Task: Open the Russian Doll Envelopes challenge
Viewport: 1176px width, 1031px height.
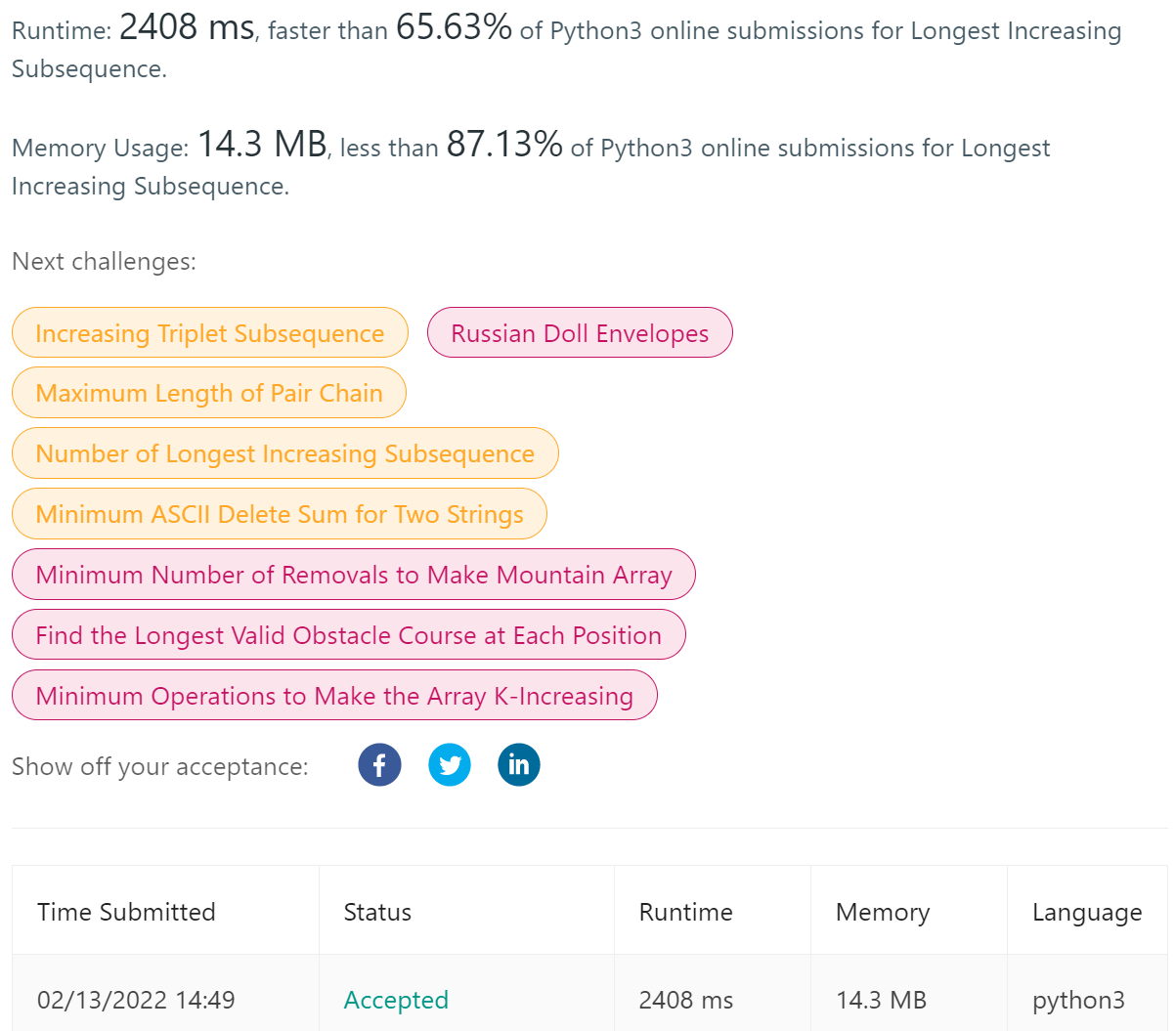Action: click(x=579, y=332)
